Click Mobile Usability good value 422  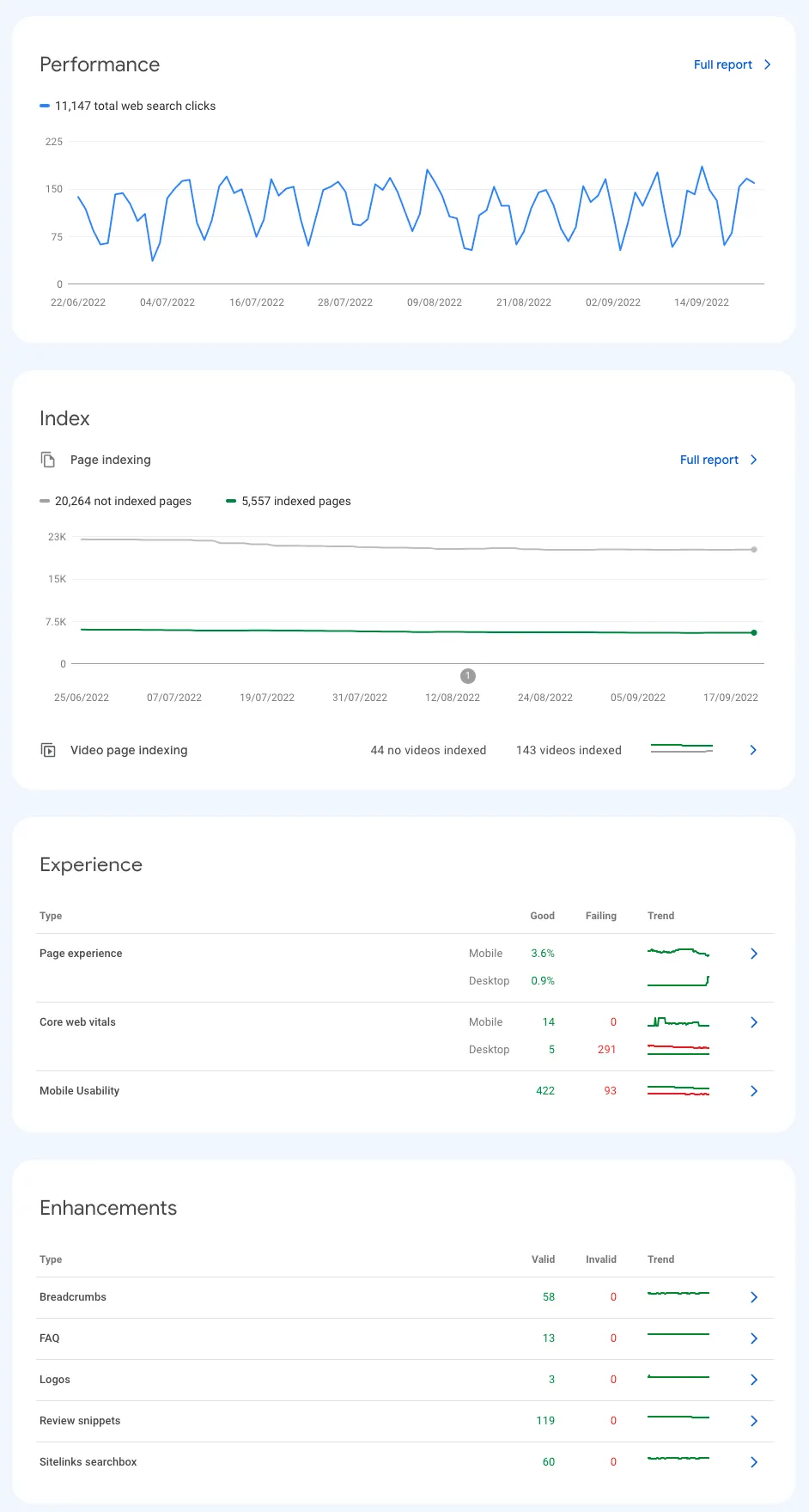[545, 1091]
